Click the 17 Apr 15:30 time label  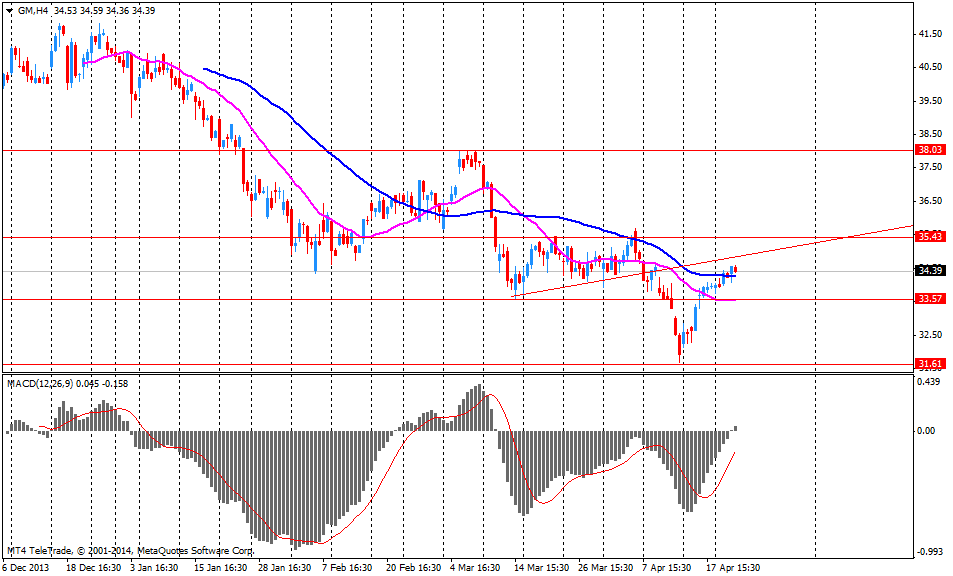[734, 567]
